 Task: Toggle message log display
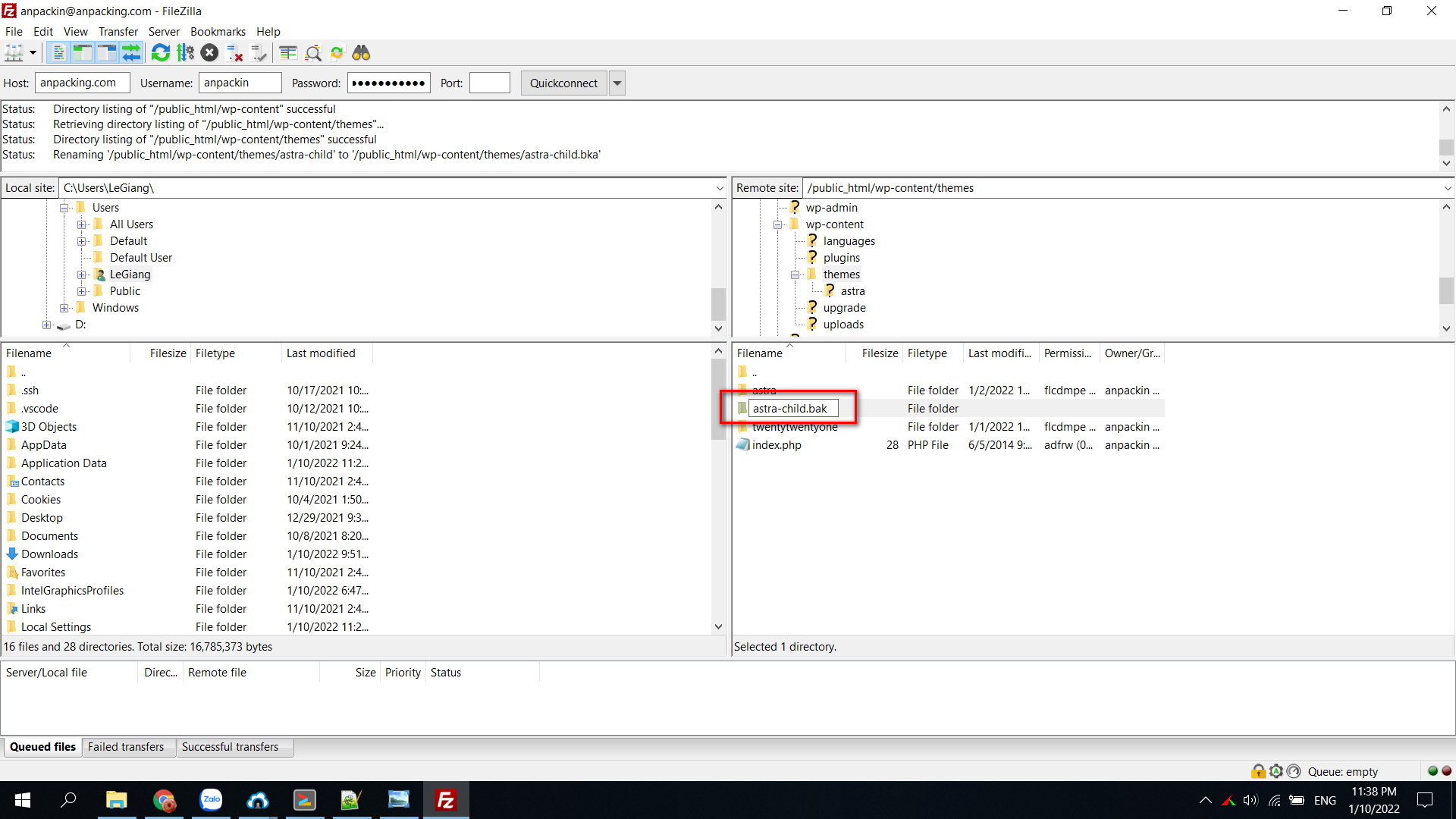click(x=58, y=53)
